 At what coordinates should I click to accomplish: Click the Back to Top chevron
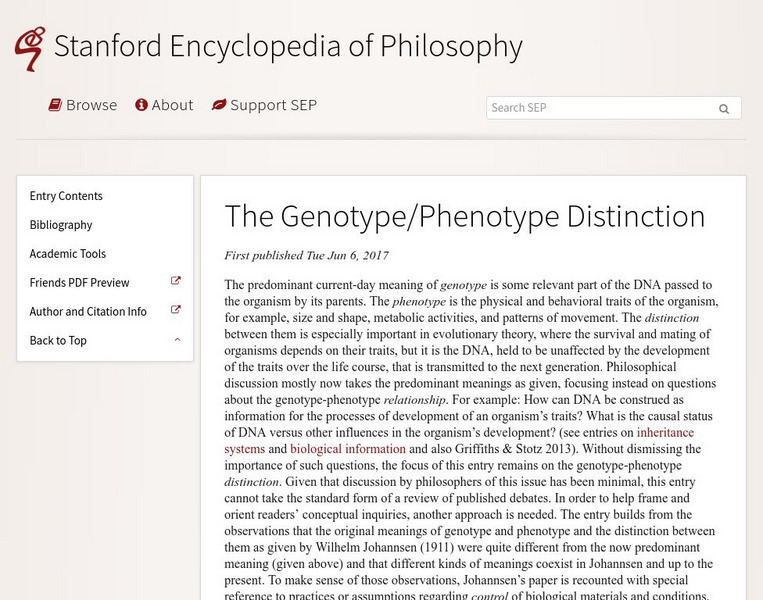(x=177, y=340)
